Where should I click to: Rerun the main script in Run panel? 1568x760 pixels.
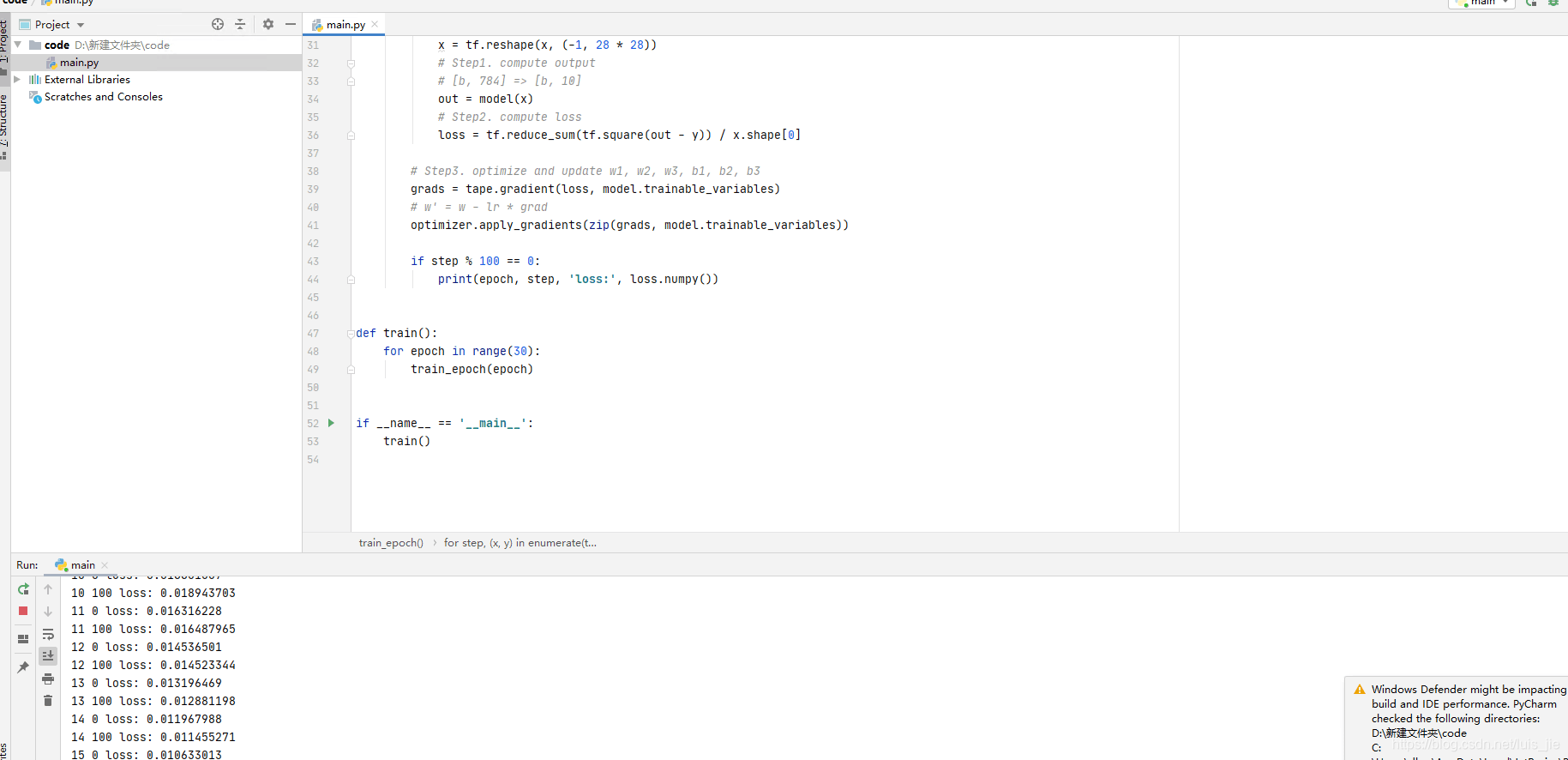coord(23,589)
